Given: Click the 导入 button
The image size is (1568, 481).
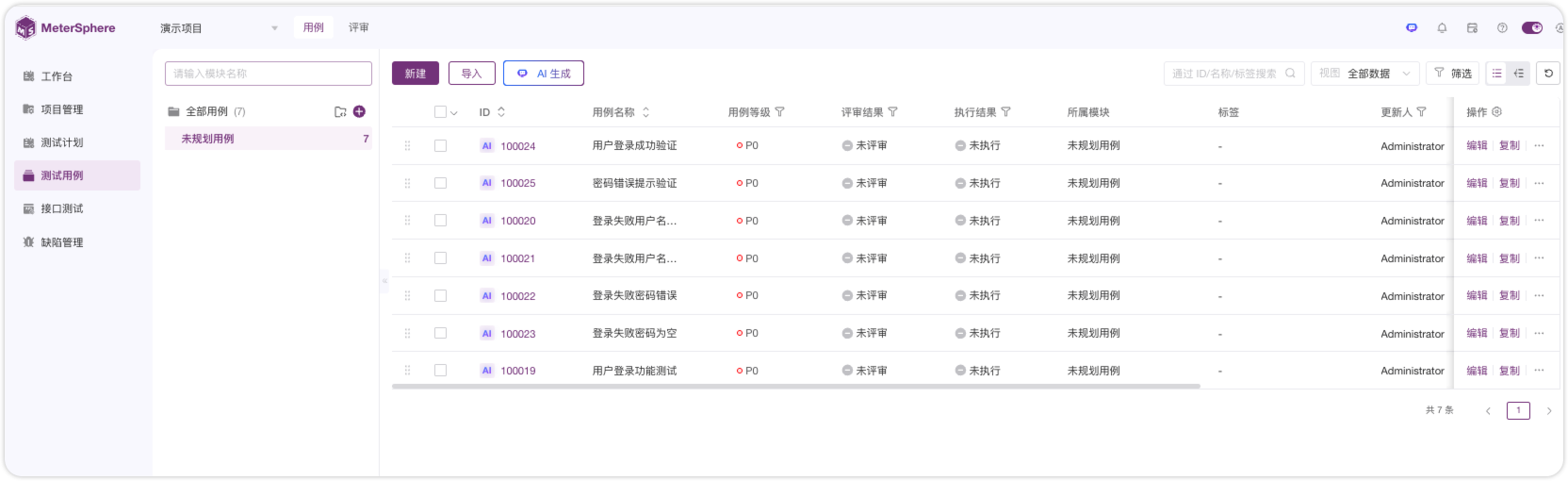Looking at the screenshot, I should coord(471,74).
